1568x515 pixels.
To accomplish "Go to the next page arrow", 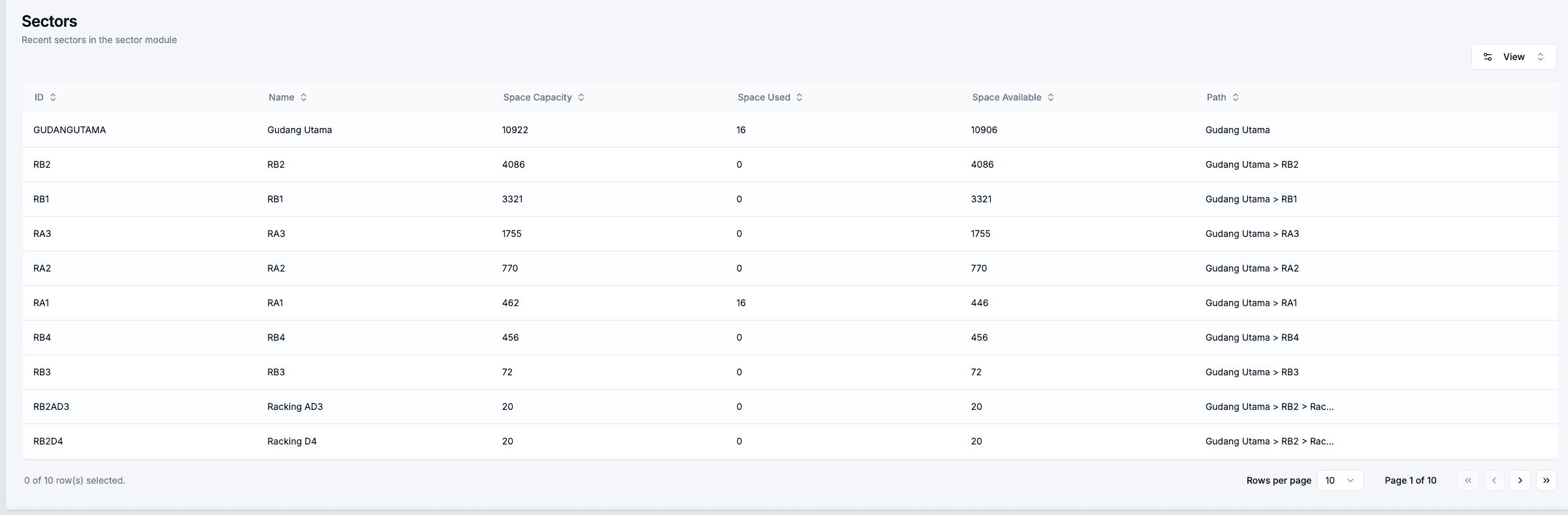I will (1520, 480).
